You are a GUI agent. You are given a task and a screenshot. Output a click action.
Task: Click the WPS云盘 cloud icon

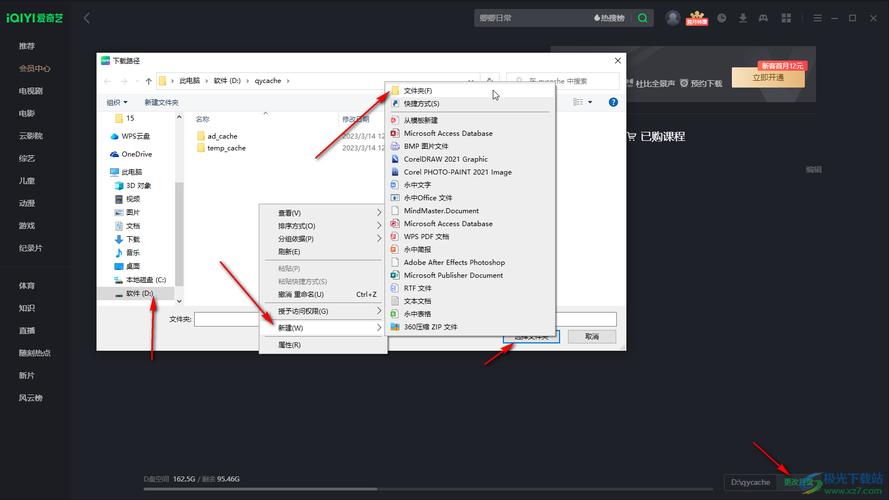tap(114, 136)
